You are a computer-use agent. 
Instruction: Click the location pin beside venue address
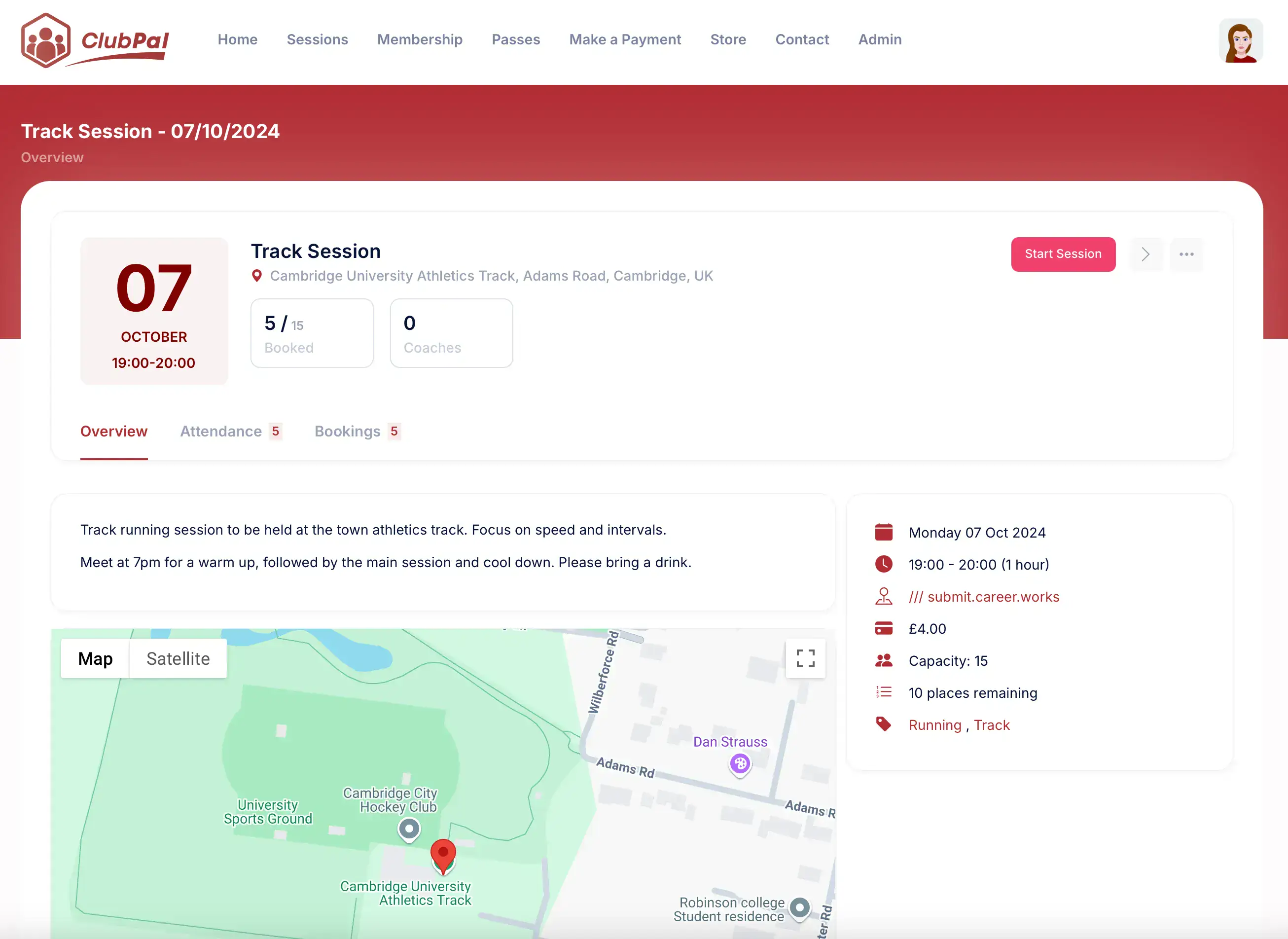point(257,276)
